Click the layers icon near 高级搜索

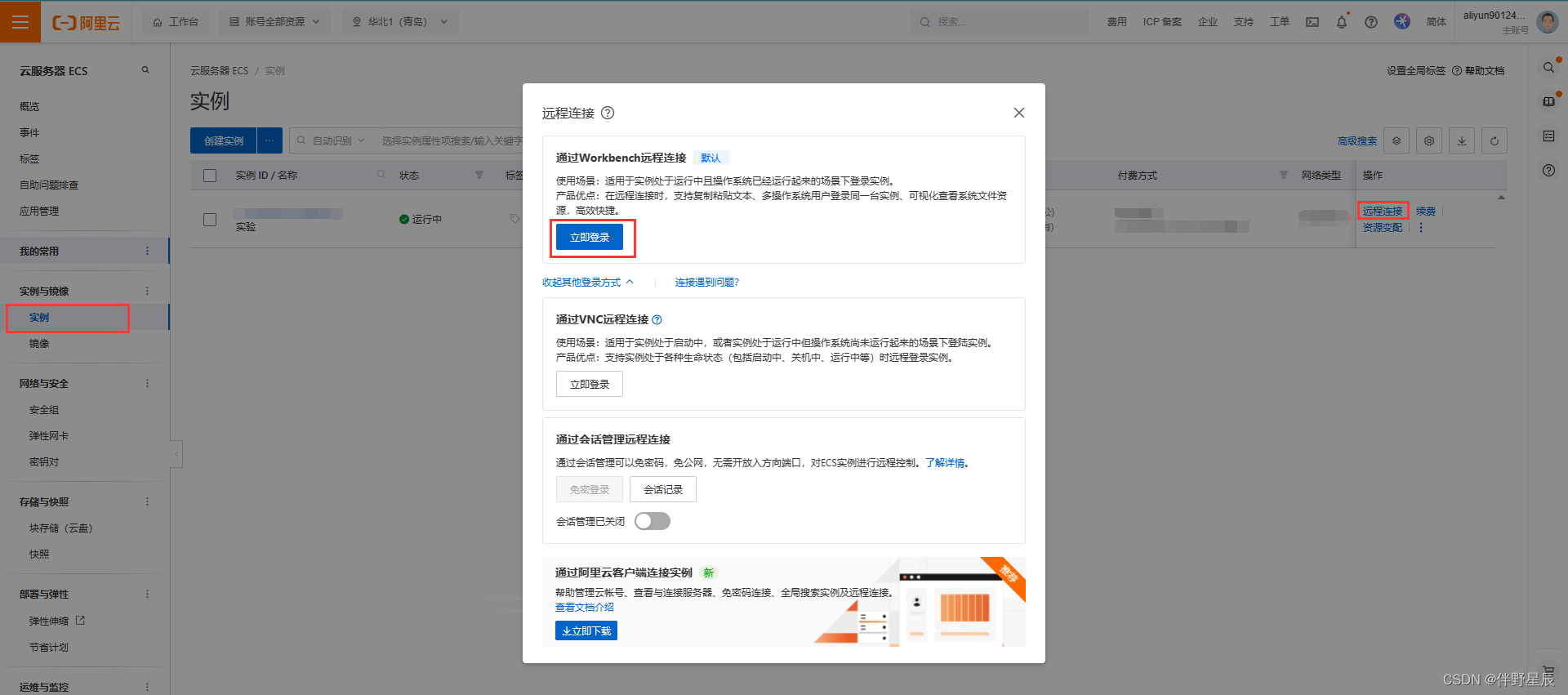click(x=1396, y=140)
